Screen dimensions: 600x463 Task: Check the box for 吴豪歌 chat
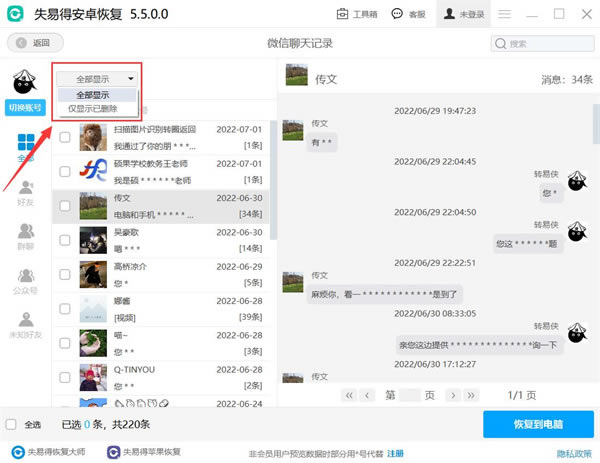tap(65, 240)
